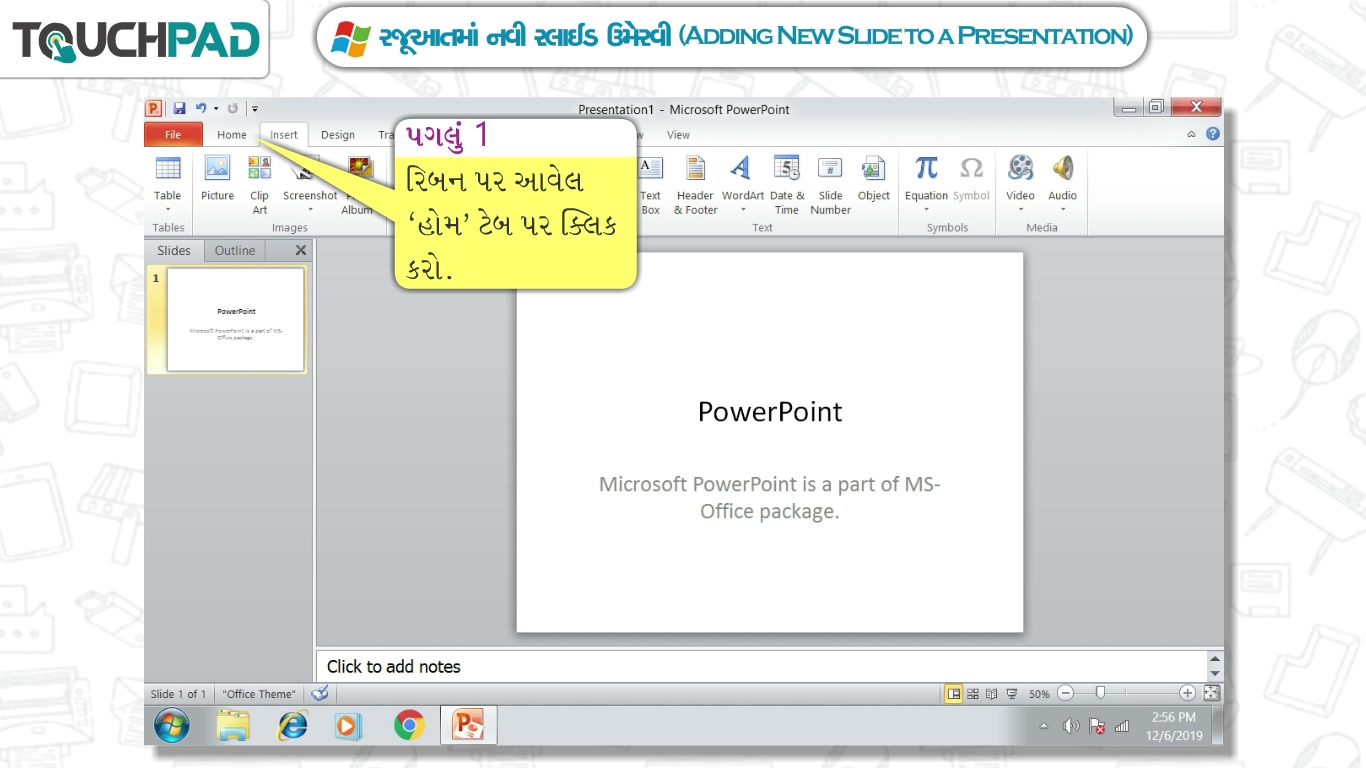Open Header & Footer dialog

pyautogui.click(x=695, y=184)
